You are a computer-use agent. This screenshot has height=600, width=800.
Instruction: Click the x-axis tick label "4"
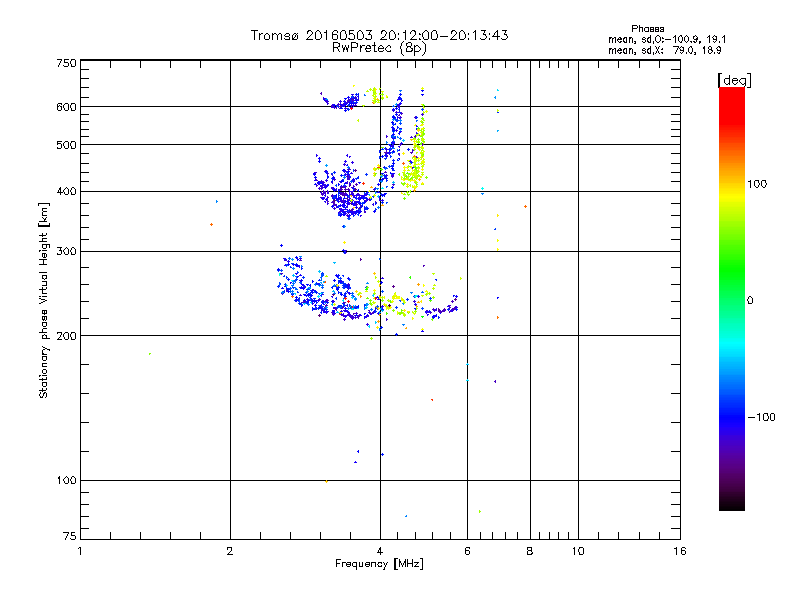[x=380, y=551]
